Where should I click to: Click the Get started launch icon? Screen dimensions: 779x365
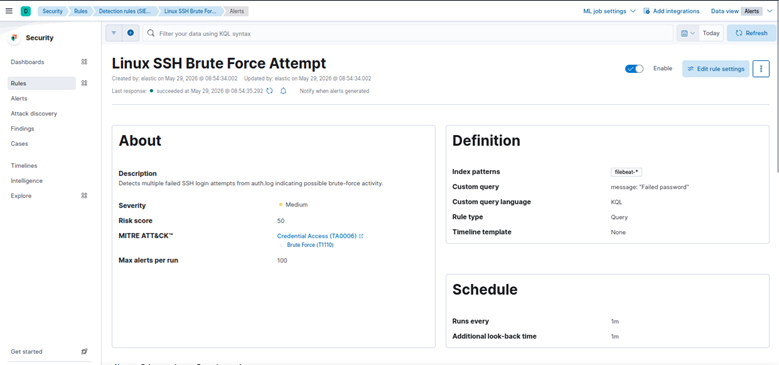(x=84, y=352)
